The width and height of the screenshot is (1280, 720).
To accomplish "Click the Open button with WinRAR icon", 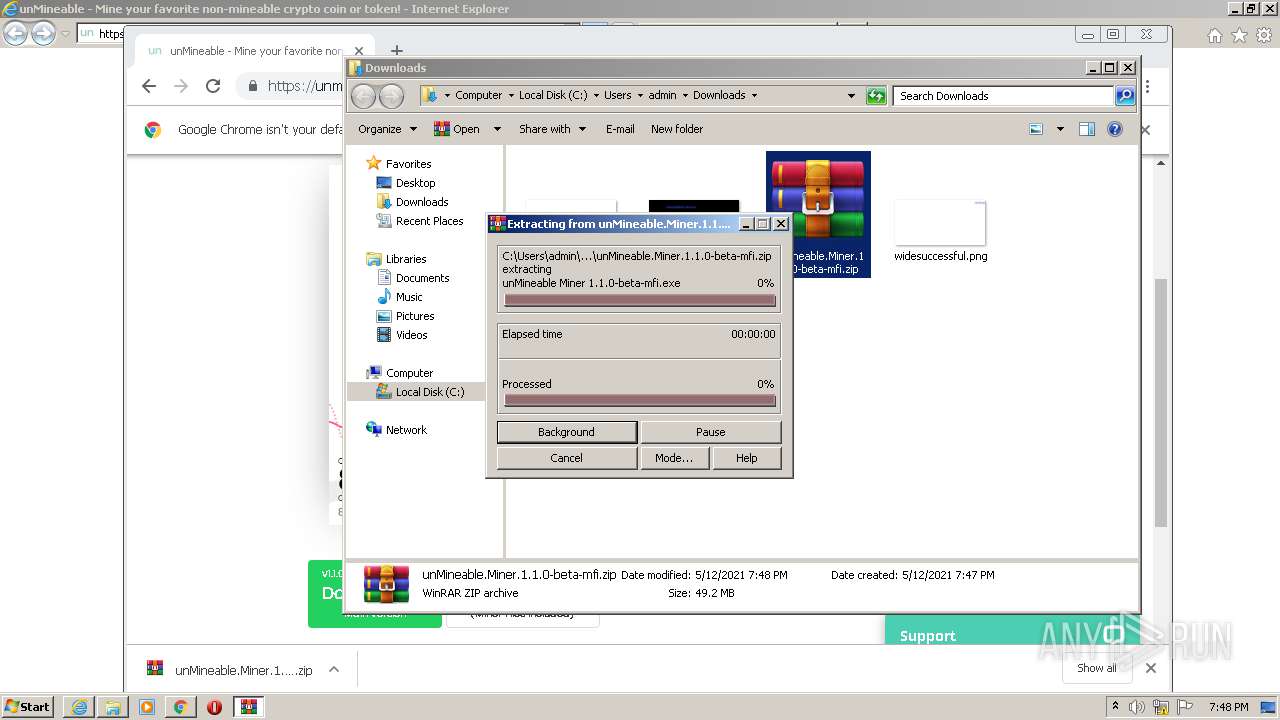I will [x=456, y=129].
